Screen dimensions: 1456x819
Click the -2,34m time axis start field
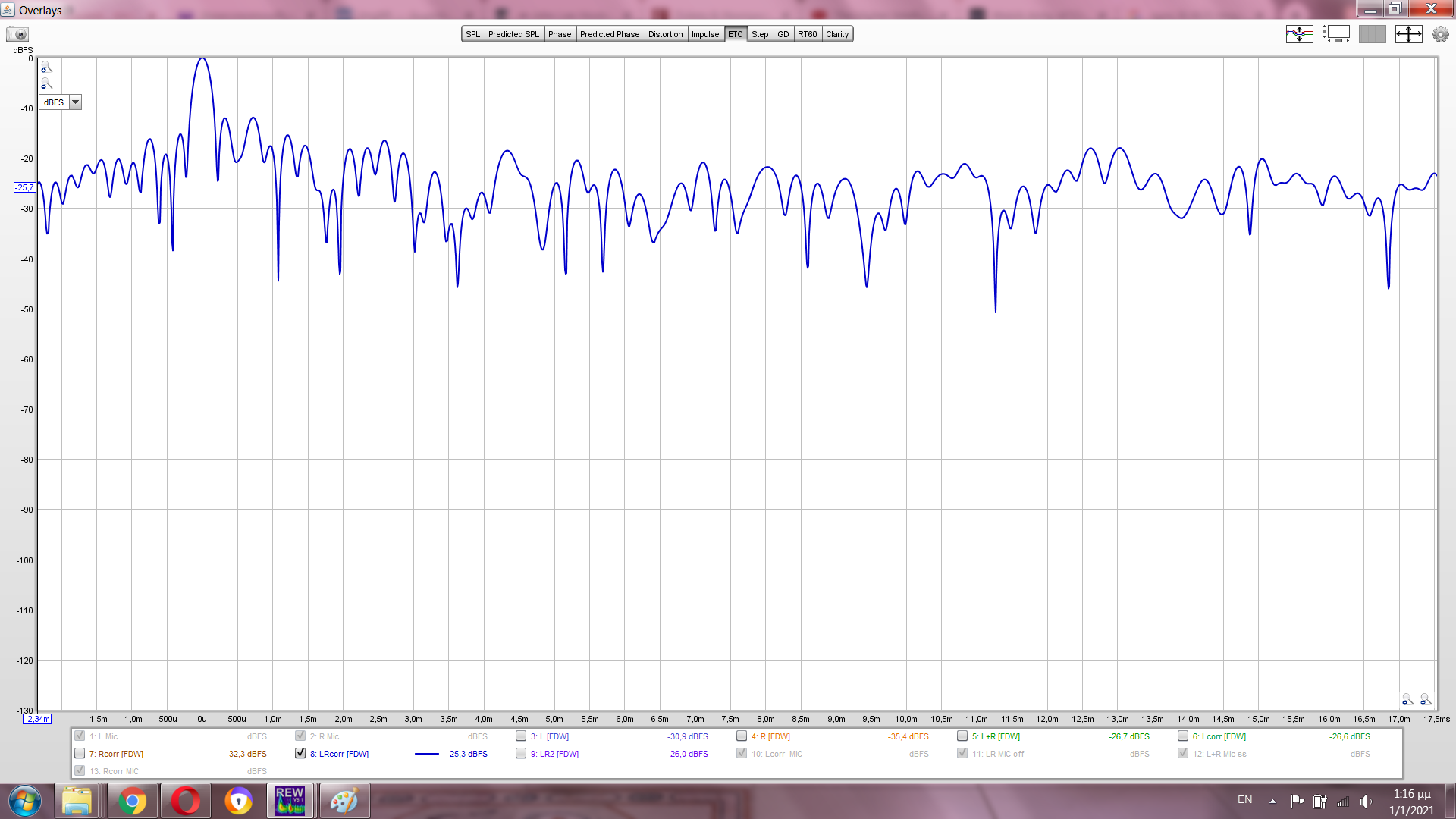pyautogui.click(x=36, y=719)
